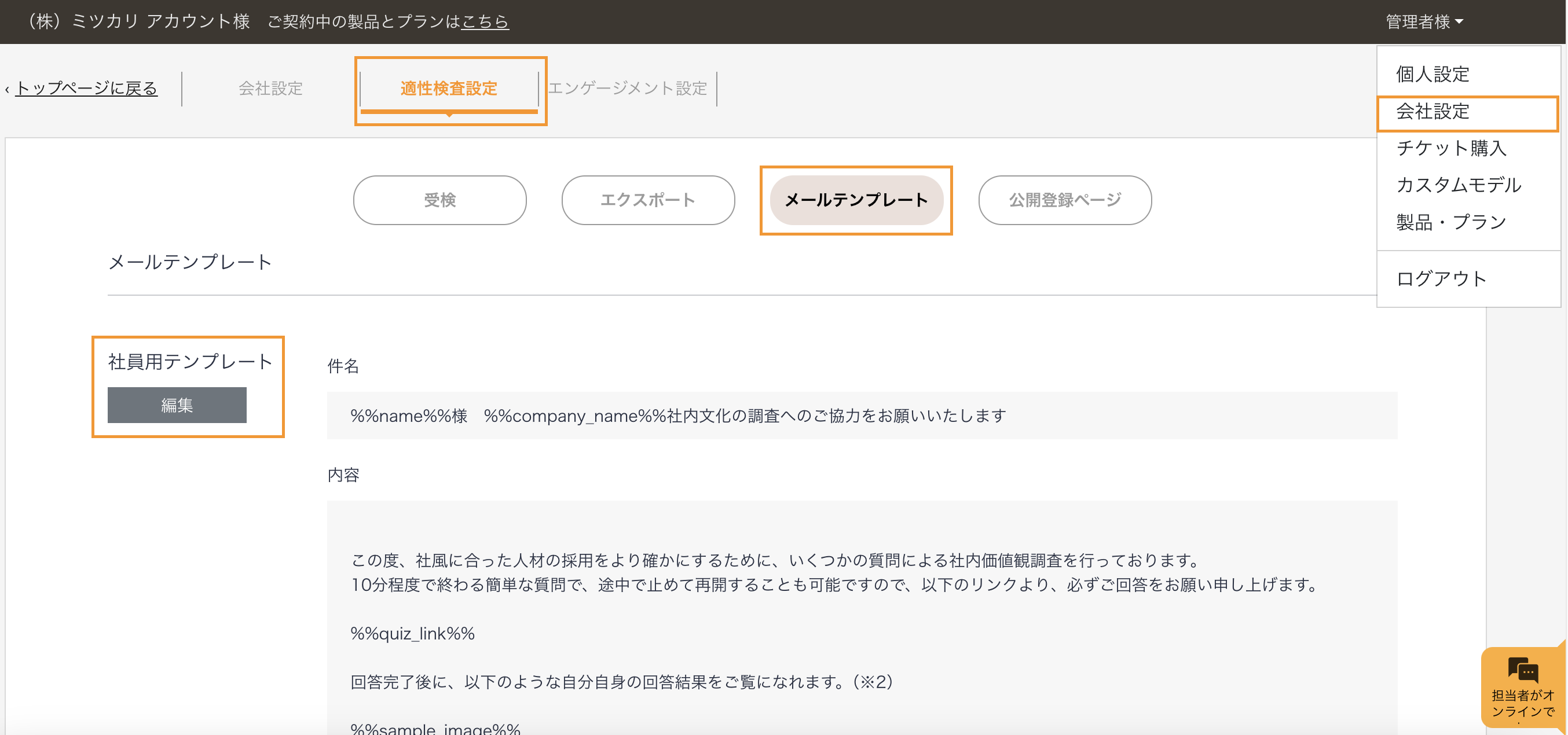This screenshot has height=735, width=1568.
Task: Choose 会社設定 in the dropdown menu
Action: point(1433,112)
